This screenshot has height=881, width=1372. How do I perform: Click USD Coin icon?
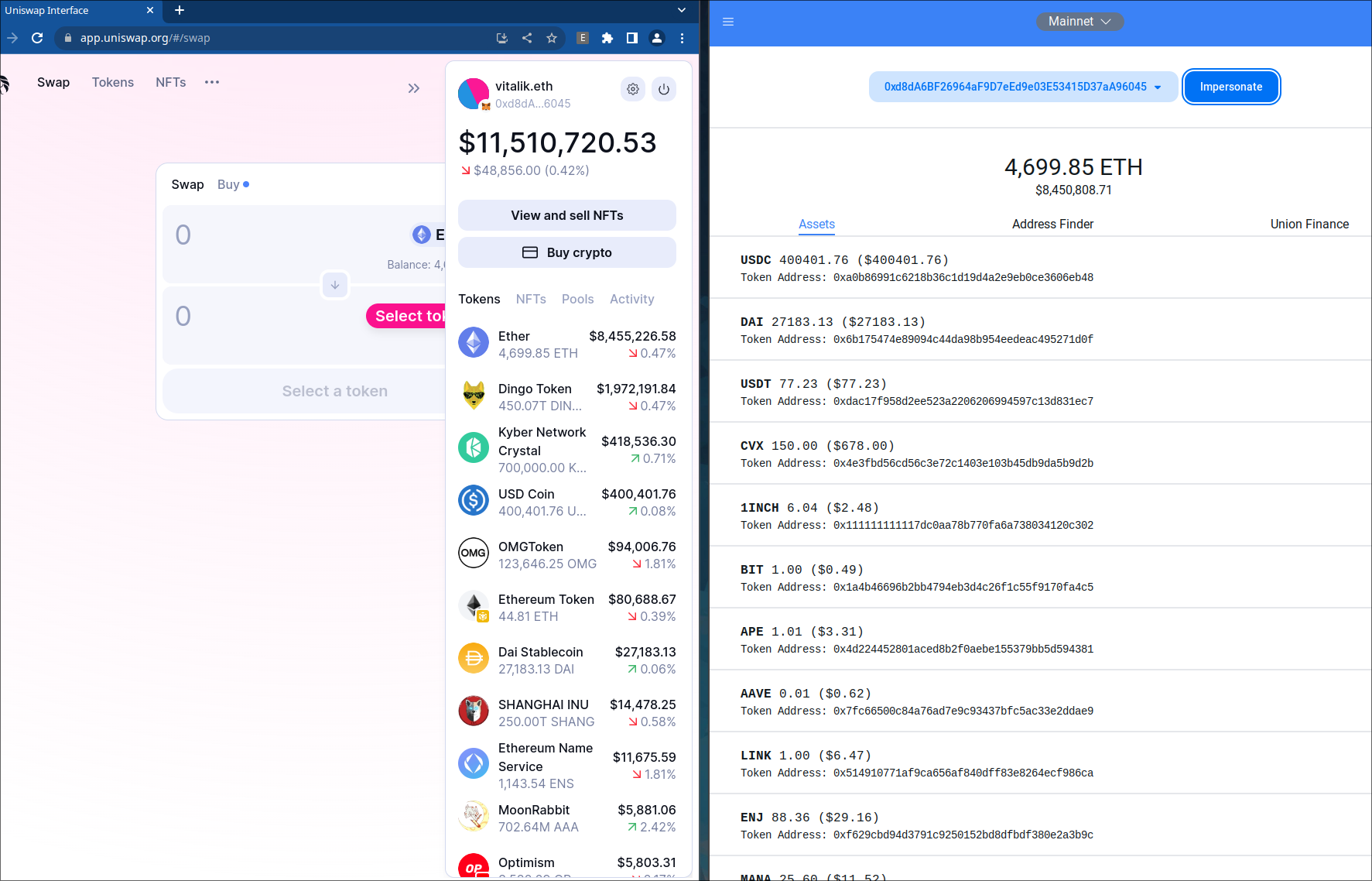pyautogui.click(x=474, y=500)
